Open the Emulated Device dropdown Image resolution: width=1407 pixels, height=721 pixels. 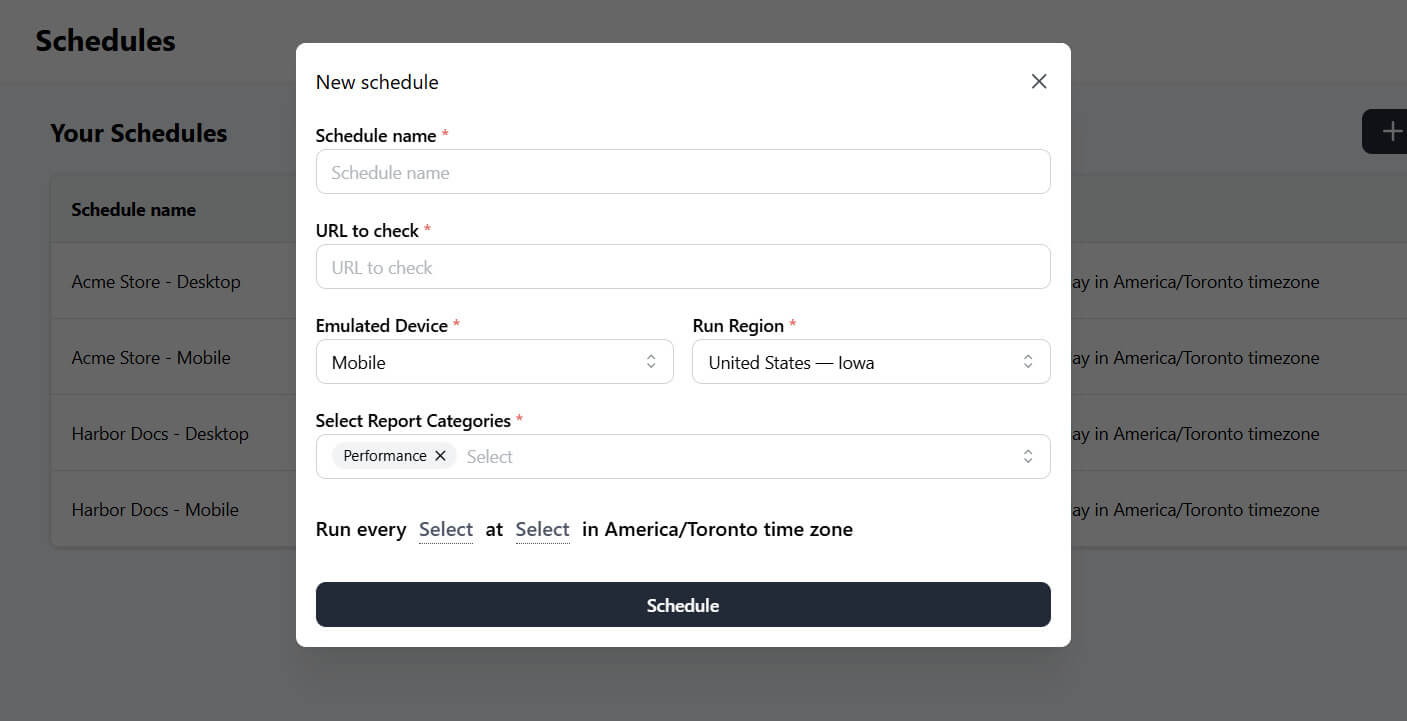coord(495,362)
